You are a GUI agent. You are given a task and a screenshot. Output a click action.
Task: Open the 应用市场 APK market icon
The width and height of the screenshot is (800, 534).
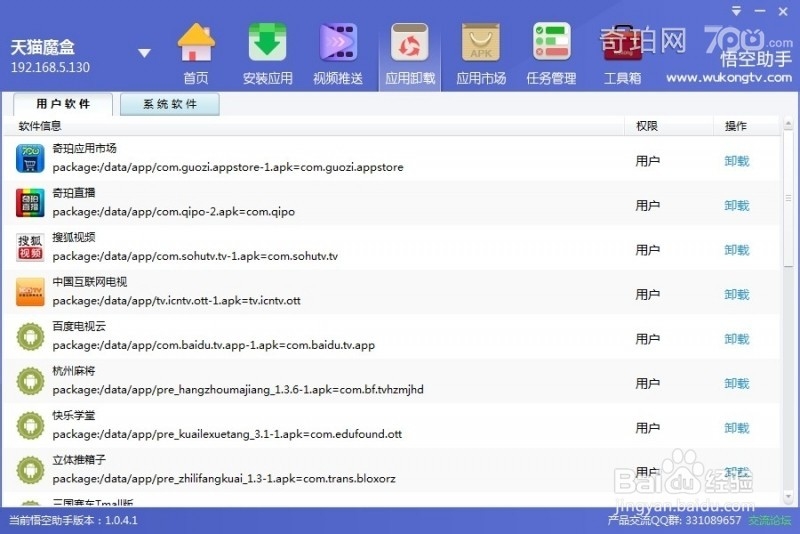click(x=481, y=43)
